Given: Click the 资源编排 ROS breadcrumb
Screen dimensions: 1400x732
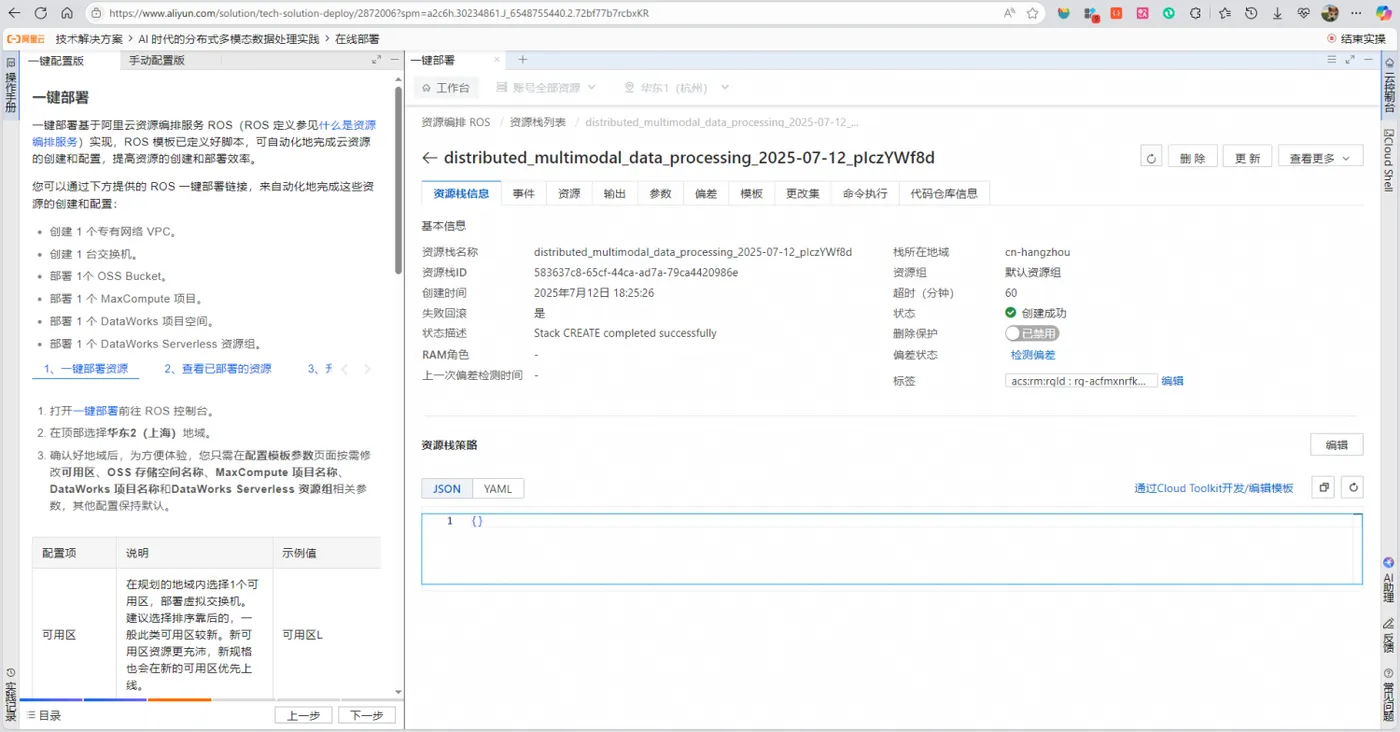Looking at the screenshot, I should (x=456, y=122).
